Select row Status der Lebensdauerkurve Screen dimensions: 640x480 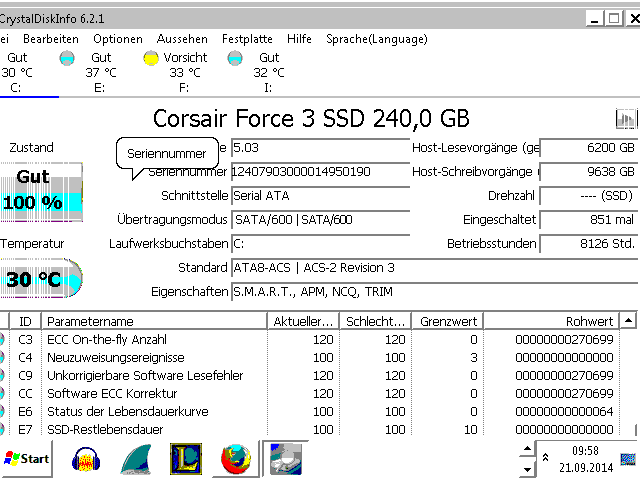(x=309, y=411)
